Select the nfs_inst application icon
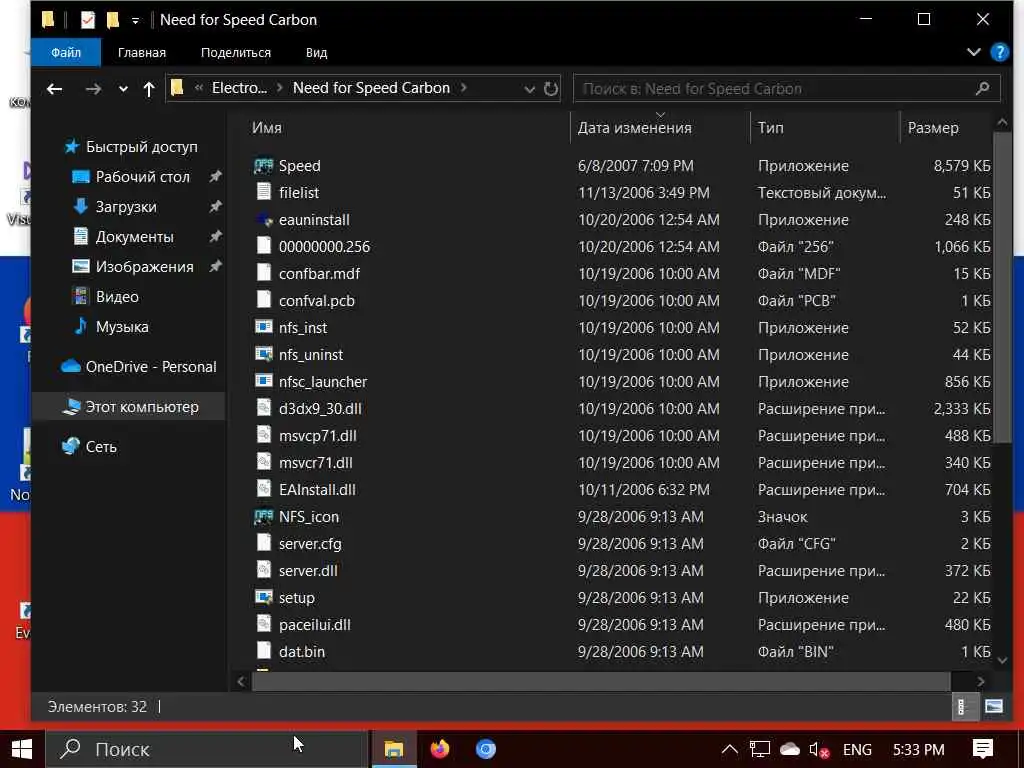The width and height of the screenshot is (1024, 768). tap(263, 327)
